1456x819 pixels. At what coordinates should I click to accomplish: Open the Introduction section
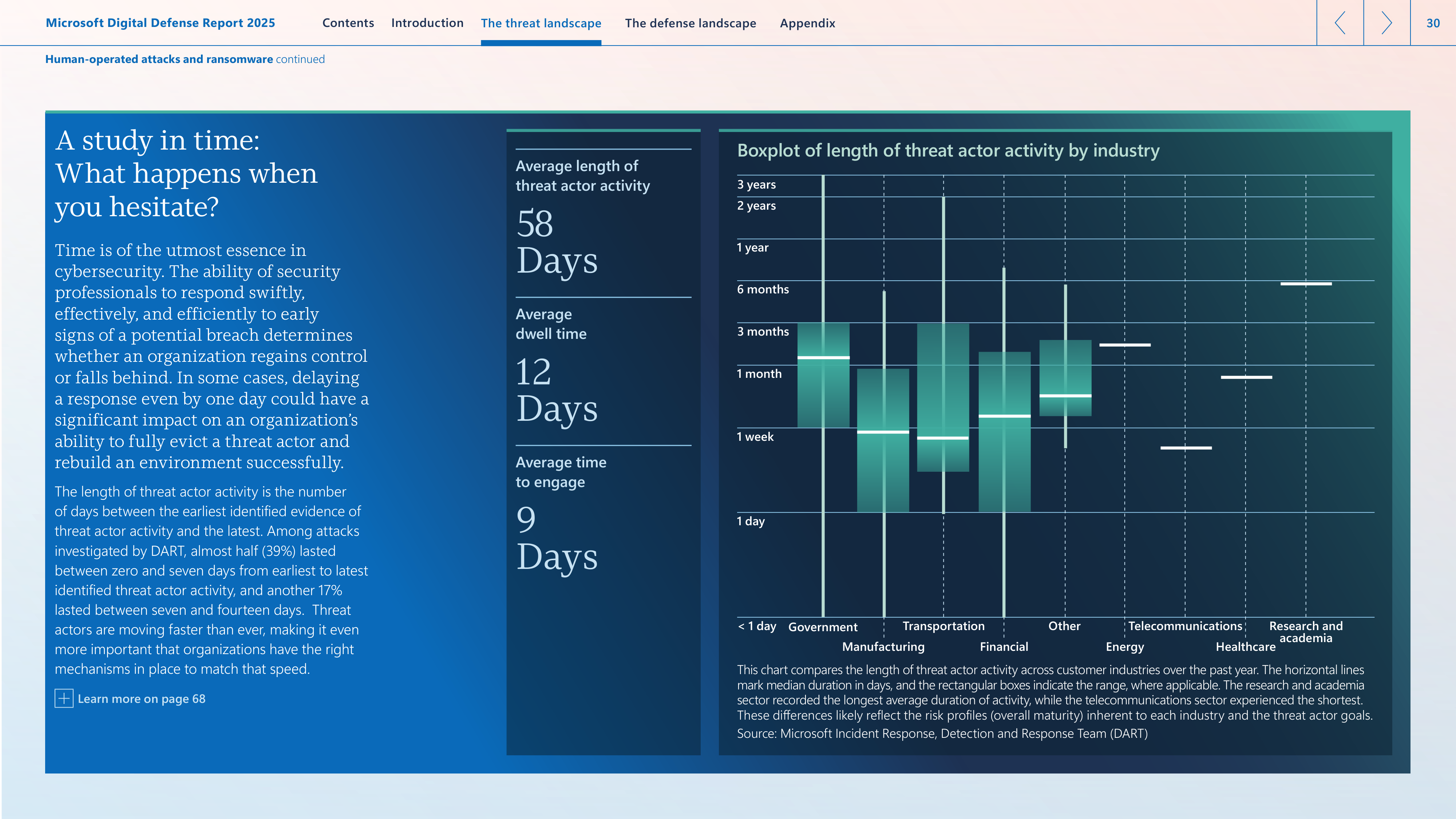427,23
